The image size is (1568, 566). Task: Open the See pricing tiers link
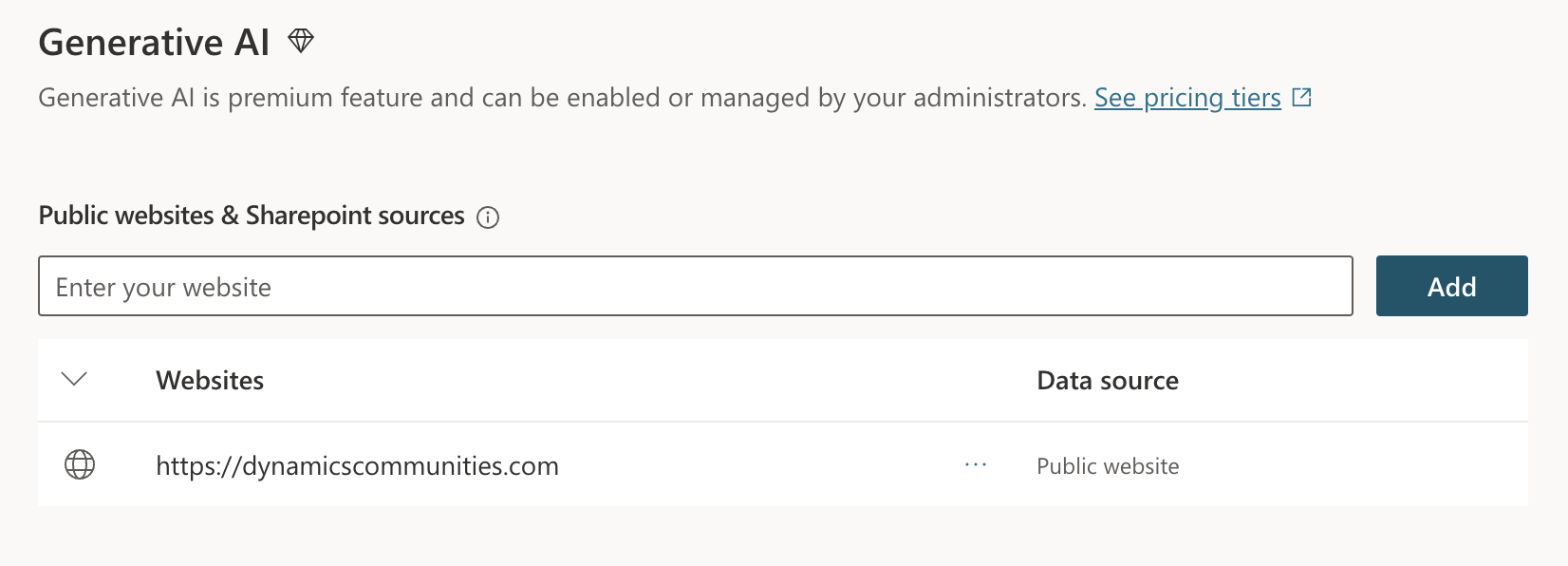1187,98
